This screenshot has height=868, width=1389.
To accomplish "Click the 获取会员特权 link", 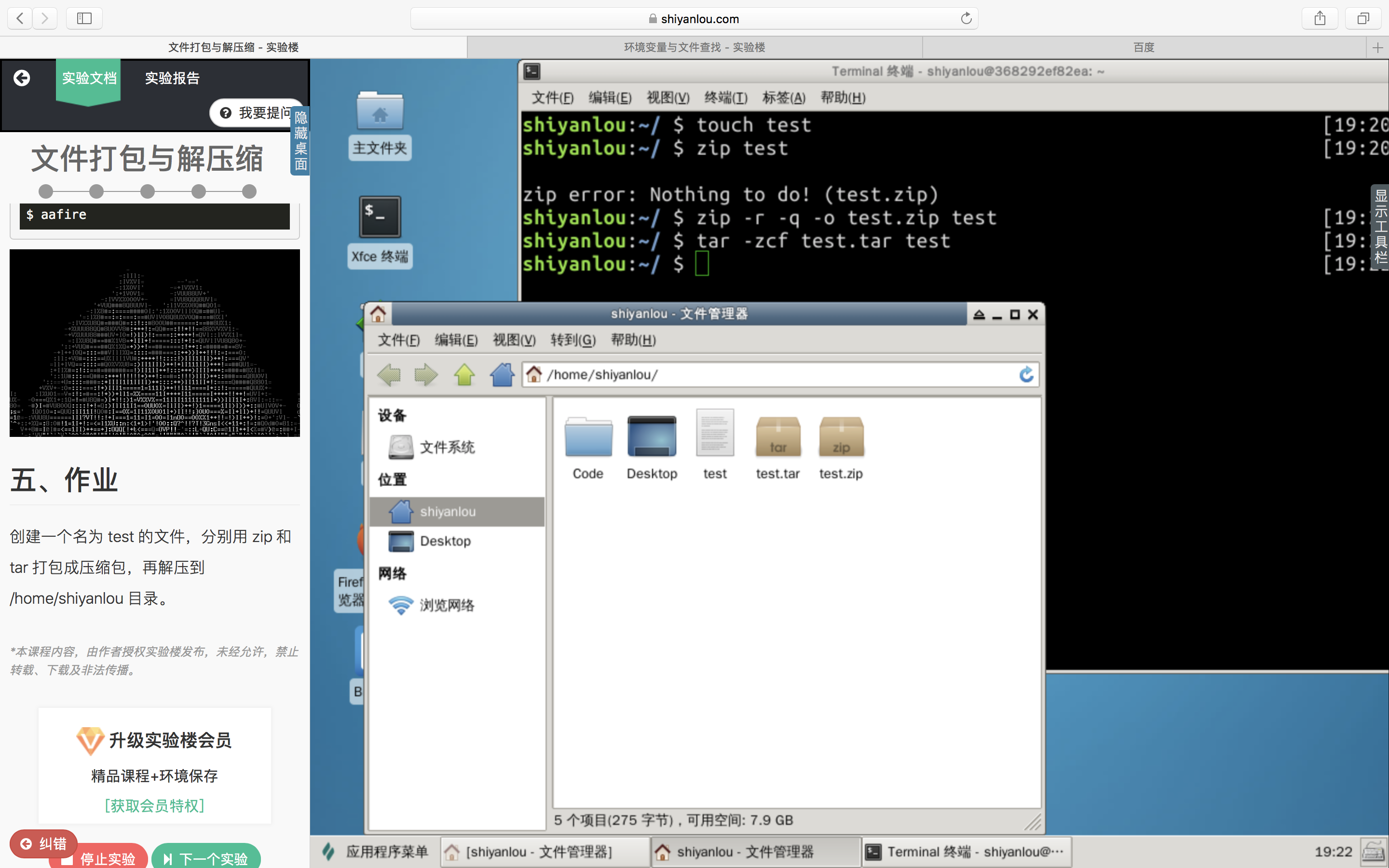I will pyautogui.click(x=154, y=805).
